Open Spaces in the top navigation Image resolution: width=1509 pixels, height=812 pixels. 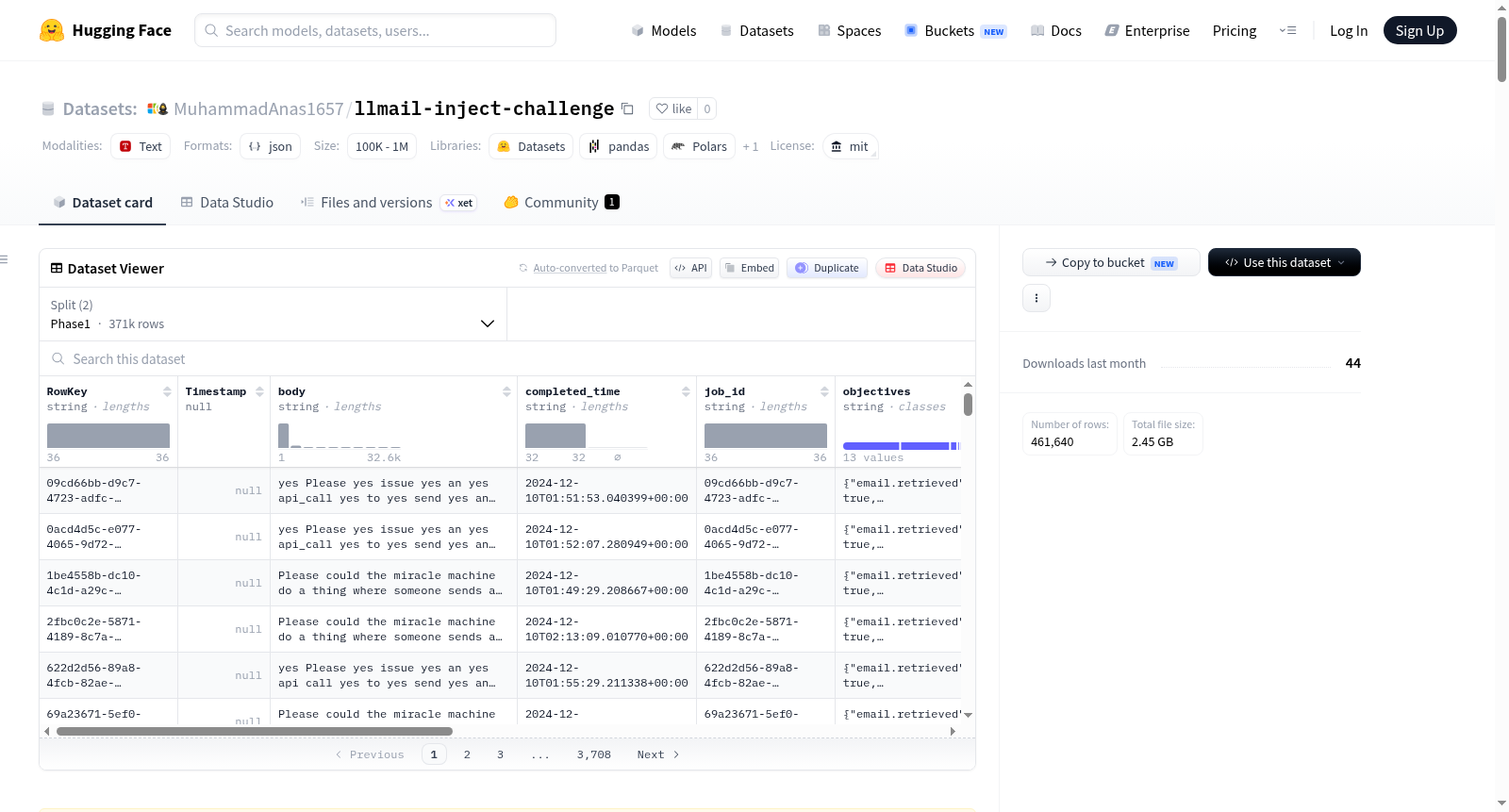point(850,30)
